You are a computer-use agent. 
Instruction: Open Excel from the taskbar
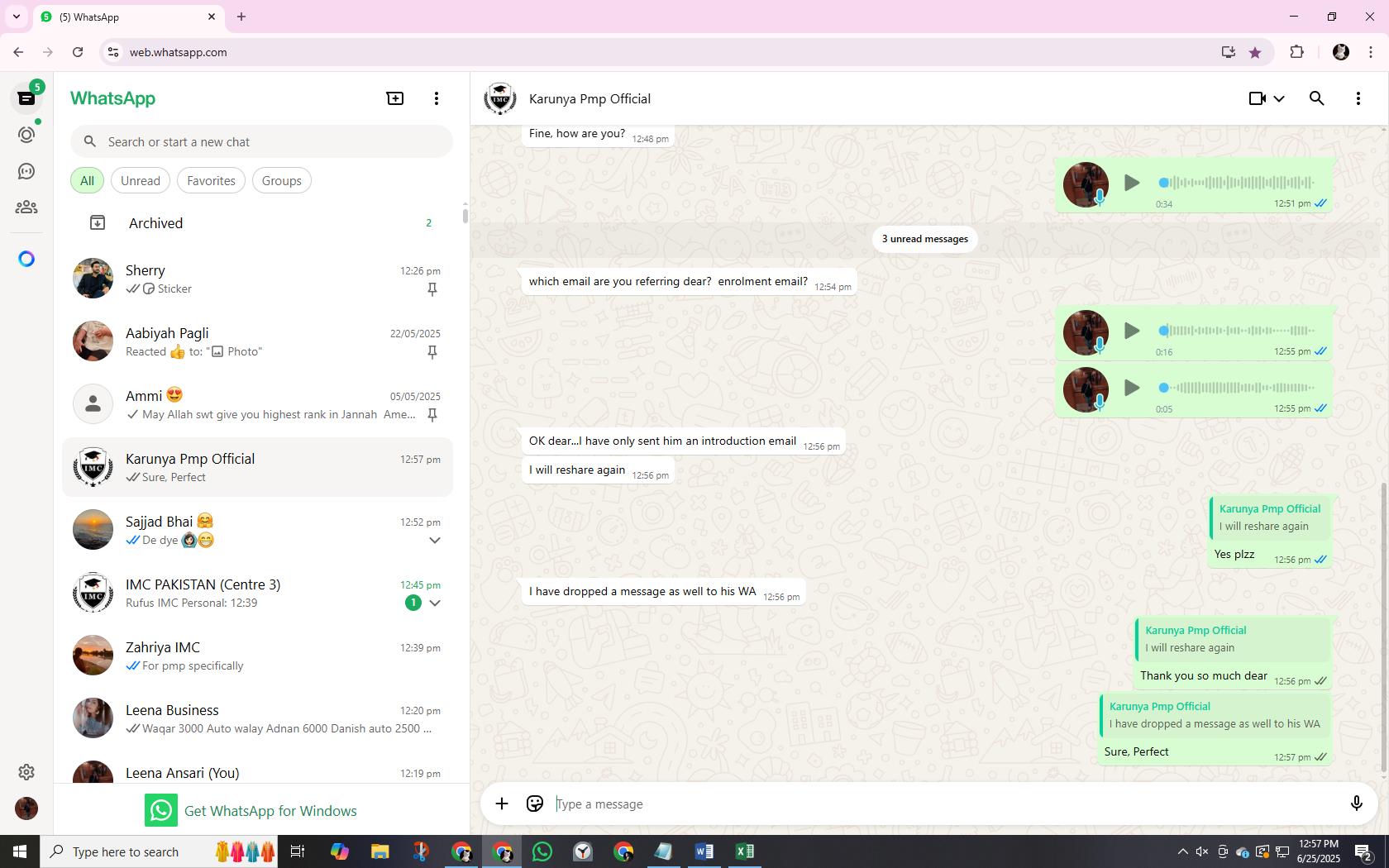coord(744,851)
